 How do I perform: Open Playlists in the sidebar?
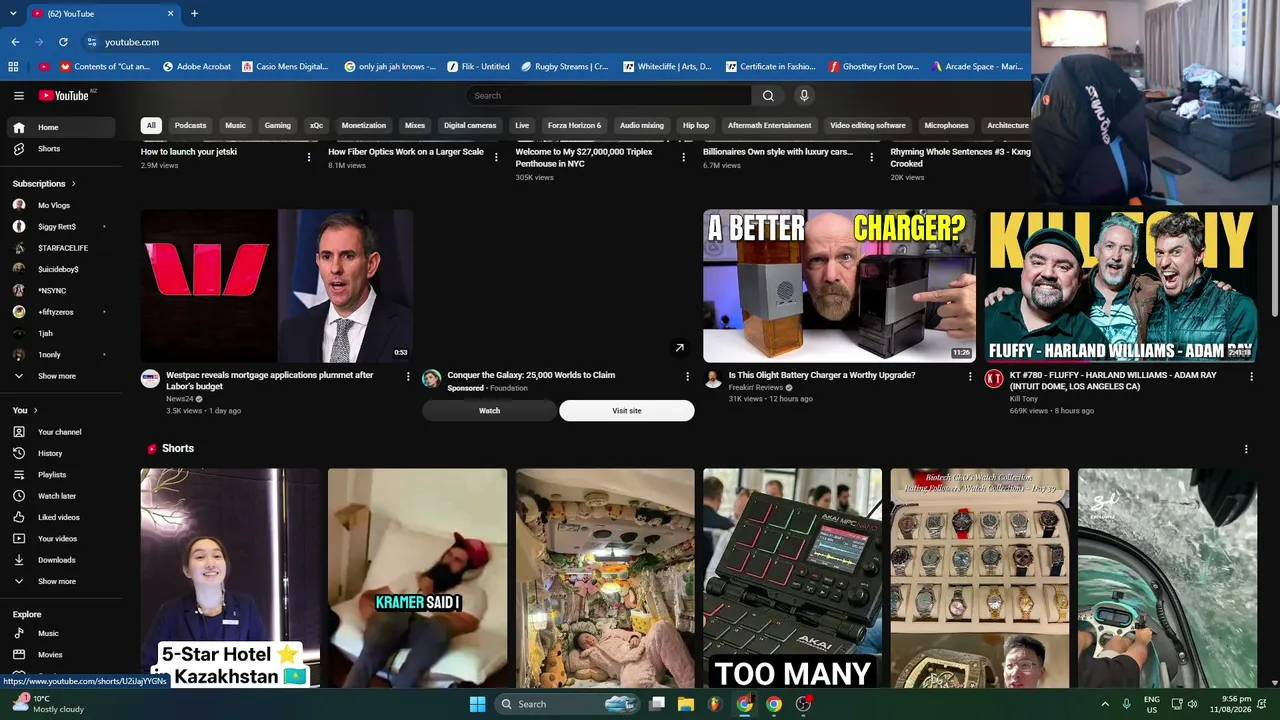(x=60, y=475)
